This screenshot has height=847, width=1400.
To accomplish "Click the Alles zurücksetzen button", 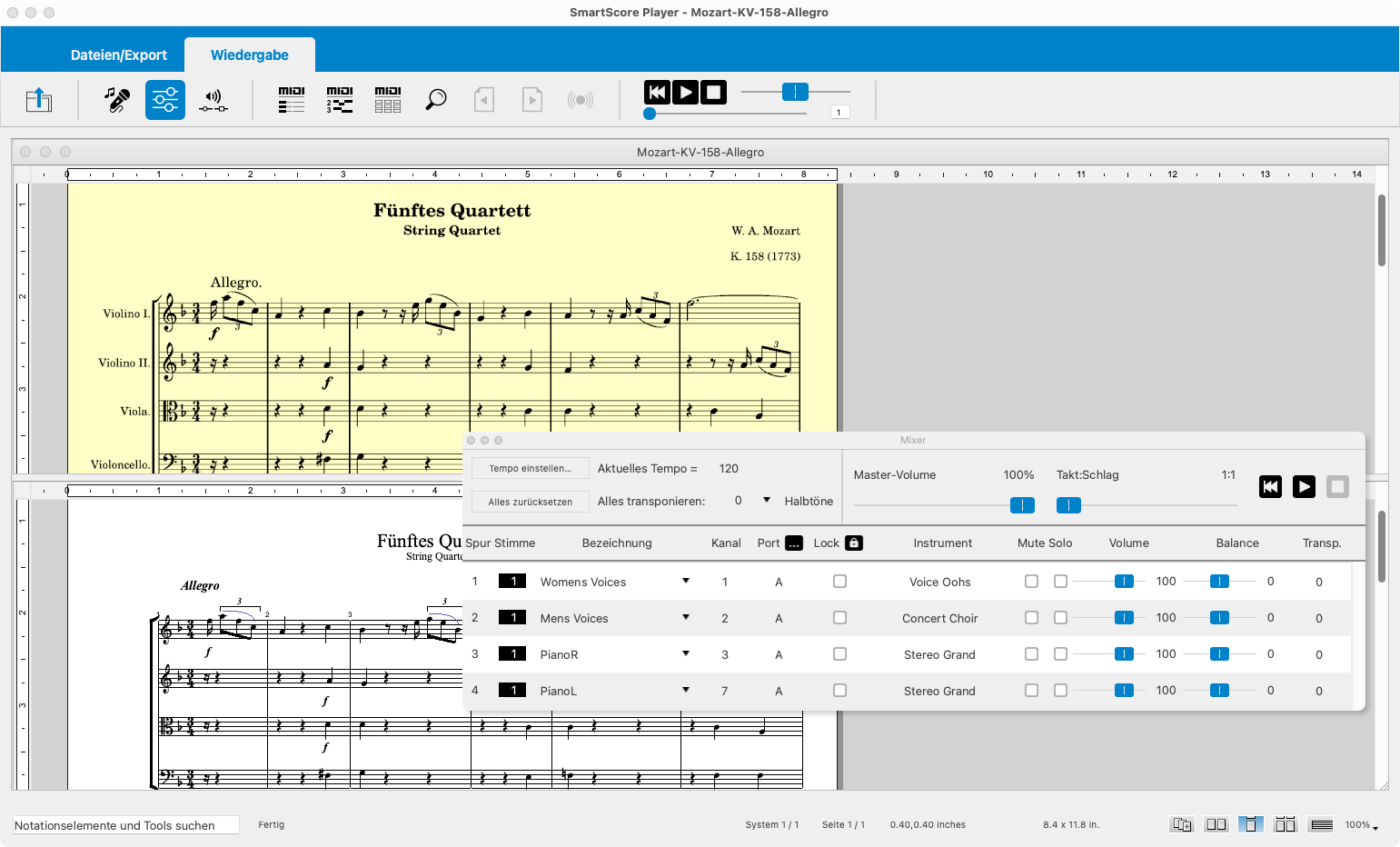I will 531,502.
